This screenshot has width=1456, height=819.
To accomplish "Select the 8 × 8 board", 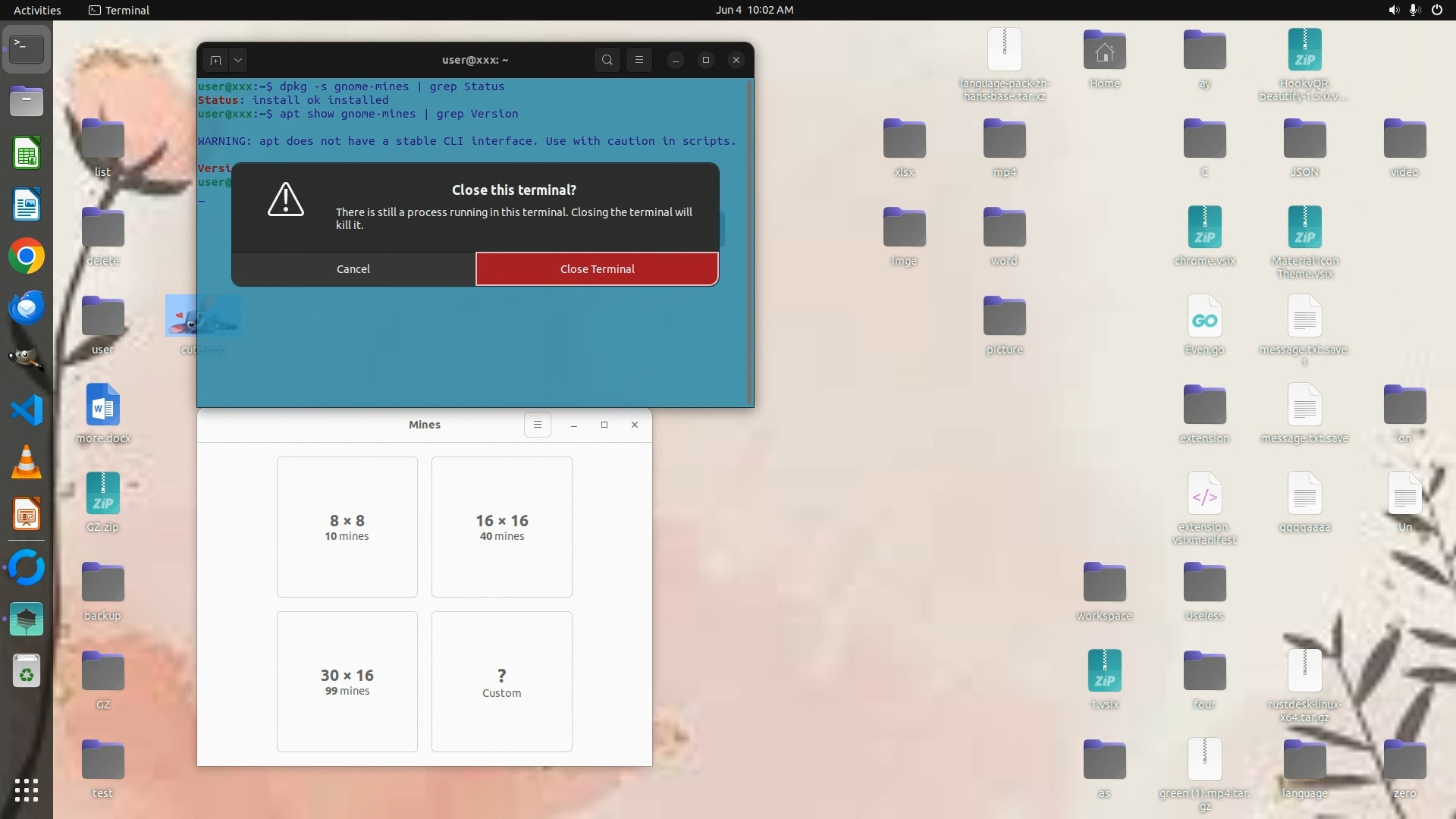I will click(347, 527).
